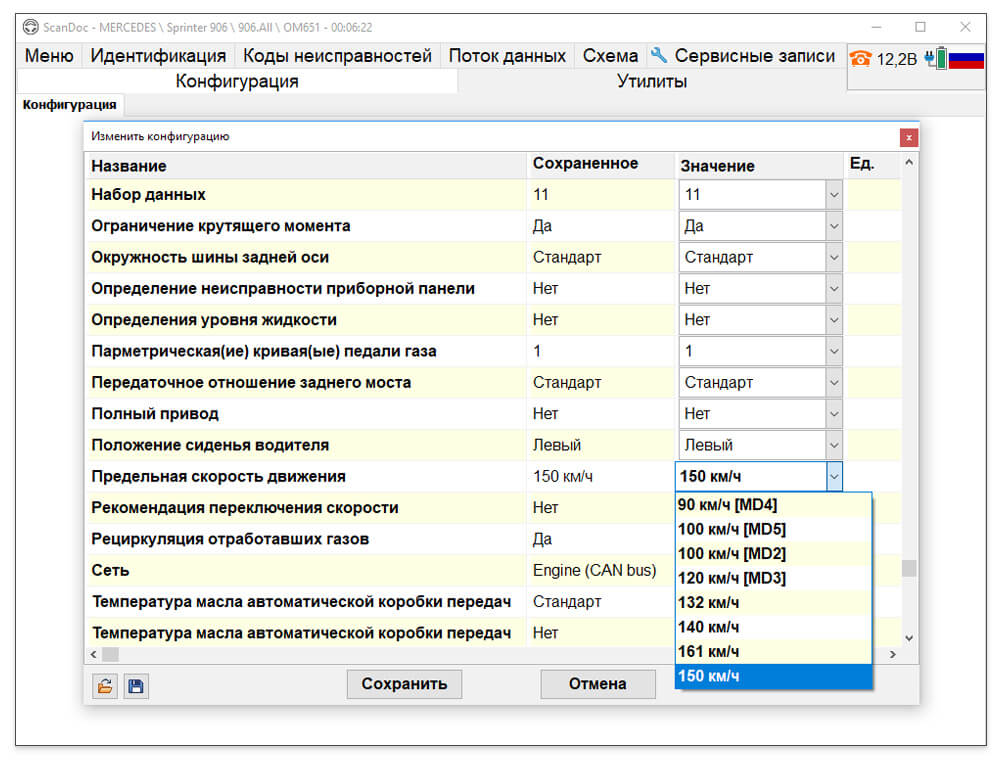Screen dimensions: 1000x766
Task: Select the 161 км/ч option
Action: [x=774, y=652]
